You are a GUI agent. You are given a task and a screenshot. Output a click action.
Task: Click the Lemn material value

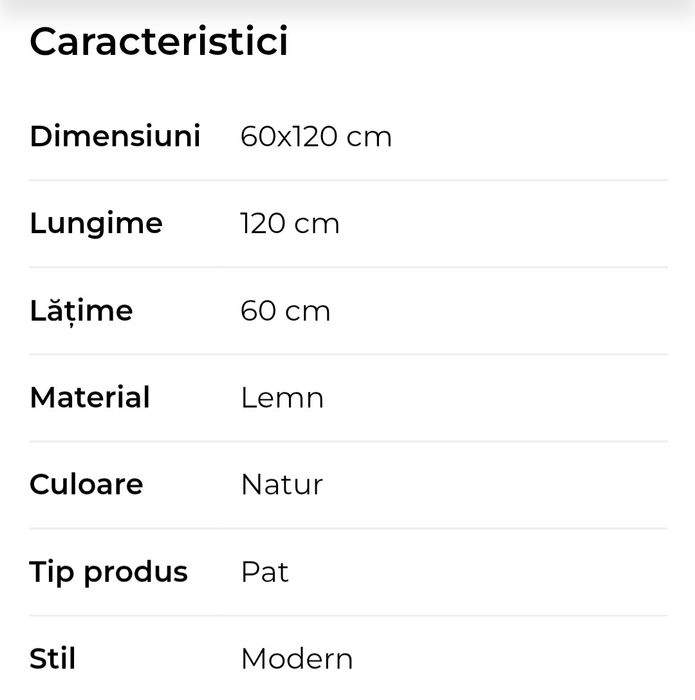282,397
